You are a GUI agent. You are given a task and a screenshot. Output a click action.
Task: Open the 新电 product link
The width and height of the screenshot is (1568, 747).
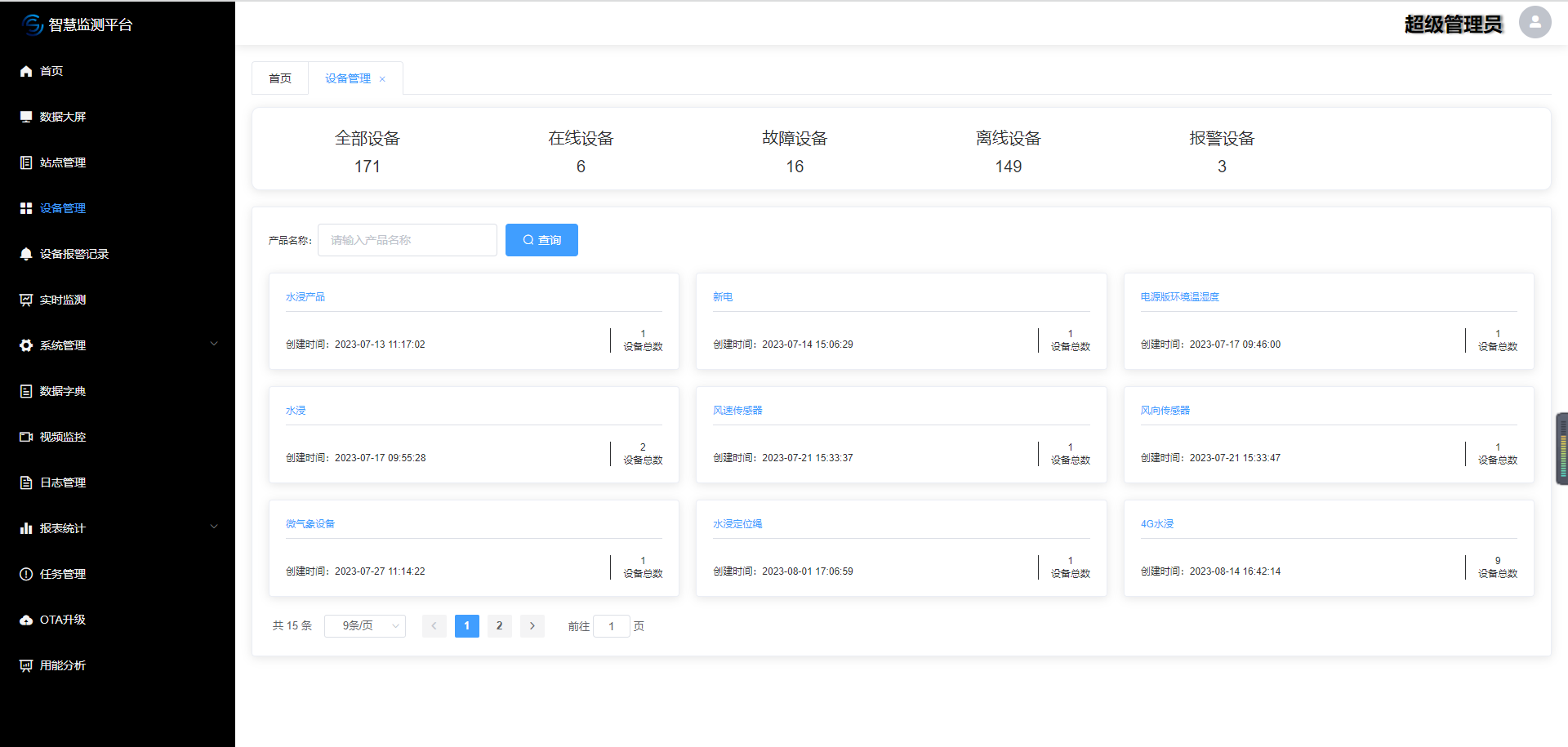click(723, 297)
